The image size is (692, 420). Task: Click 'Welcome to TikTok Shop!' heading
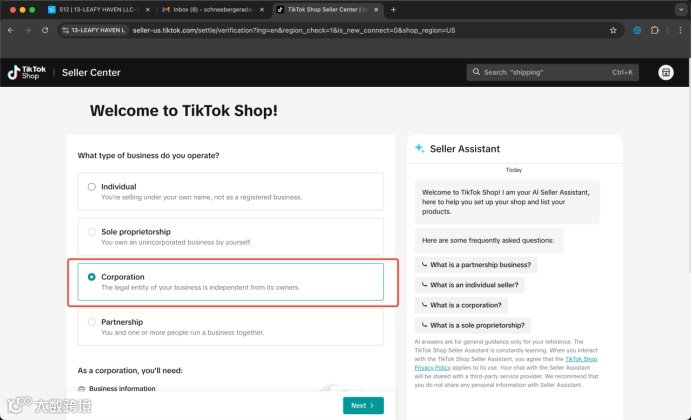184,110
